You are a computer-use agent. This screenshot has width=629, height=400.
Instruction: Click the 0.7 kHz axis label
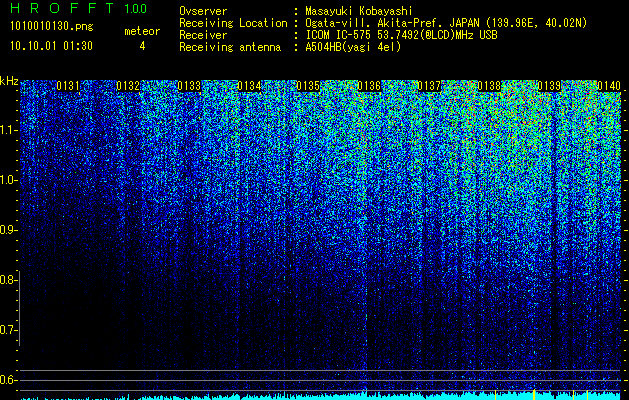click(x=8, y=330)
